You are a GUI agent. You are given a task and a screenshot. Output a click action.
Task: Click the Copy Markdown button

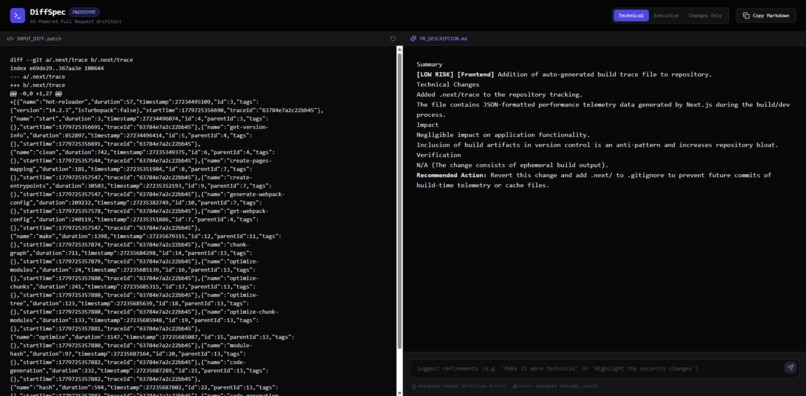pos(765,15)
